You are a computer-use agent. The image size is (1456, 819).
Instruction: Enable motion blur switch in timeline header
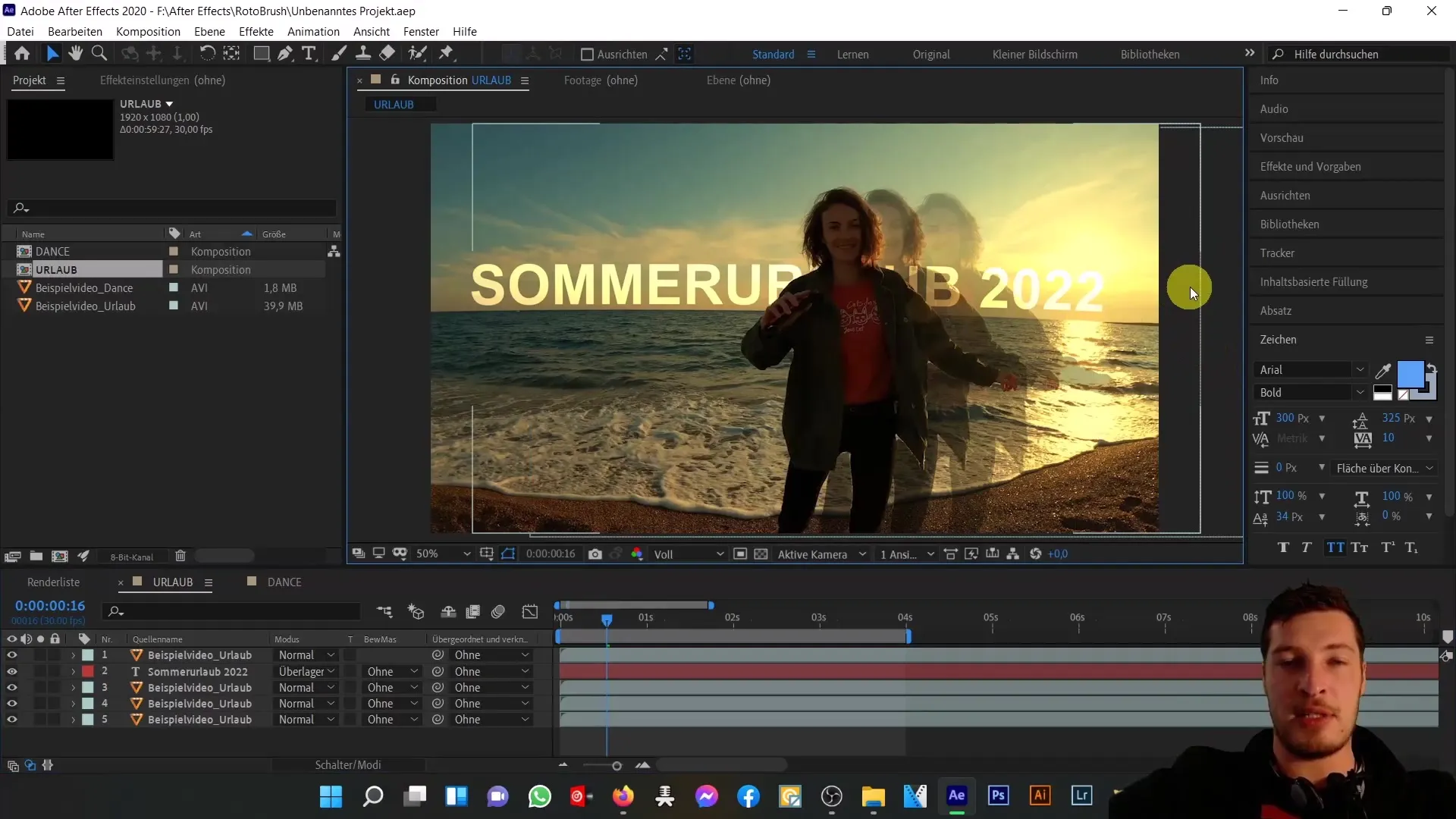pos(498,612)
